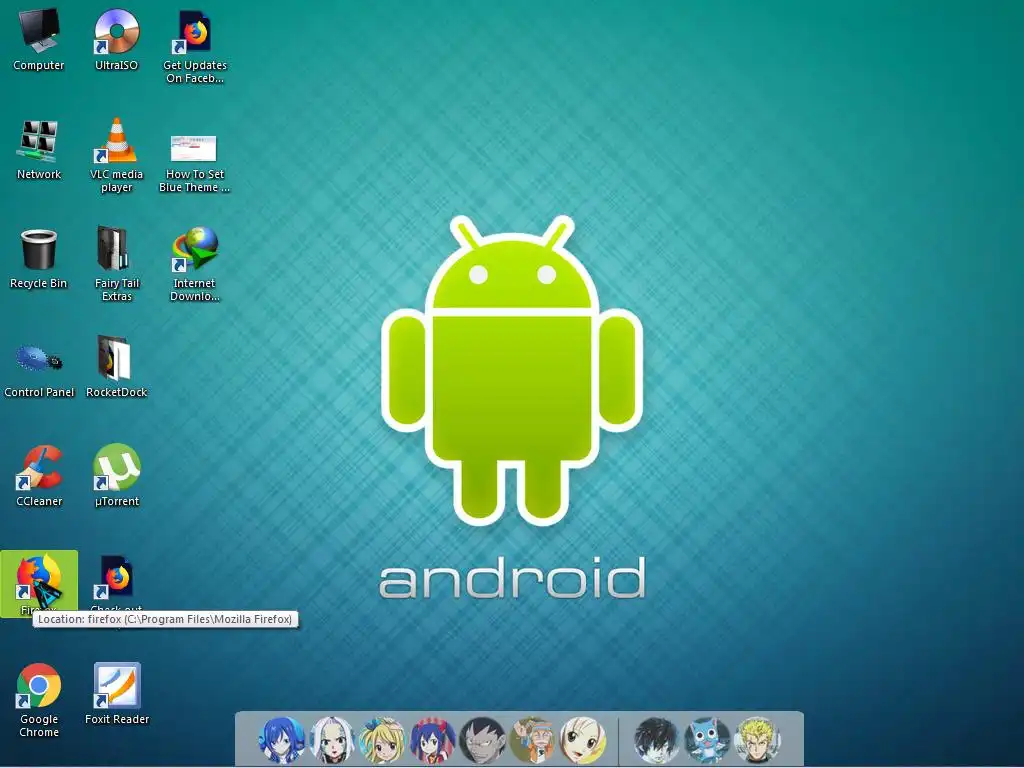This screenshot has width=1024, height=768.
Task: Launch the Google Chrome shortcut
Action: 39,701
